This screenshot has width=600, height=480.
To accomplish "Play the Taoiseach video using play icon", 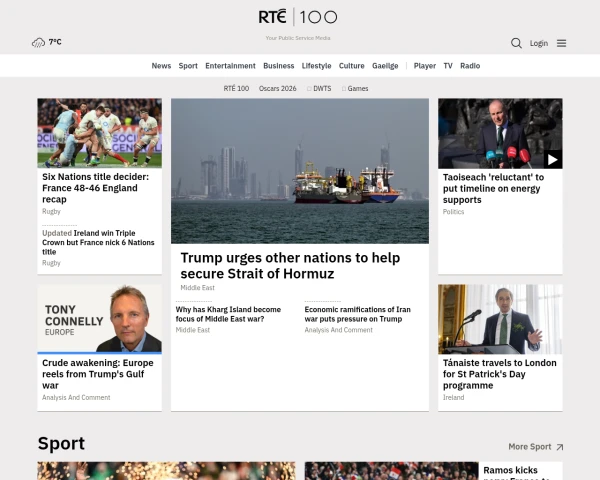I will click(x=552, y=159).
